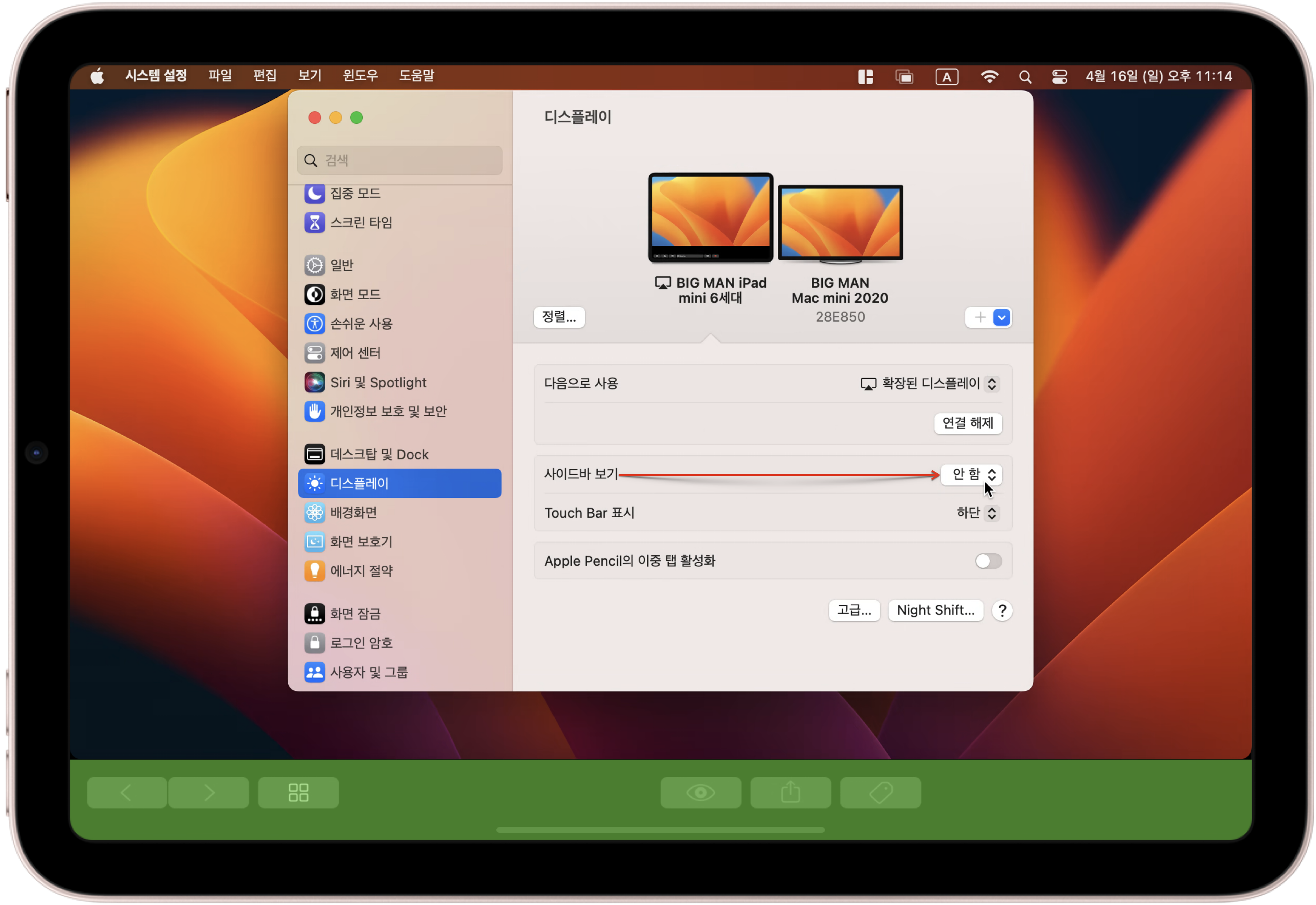Tap the Touch Bar share button
This screenshot has height=905, width=1316.
click(x=790, y=792)
